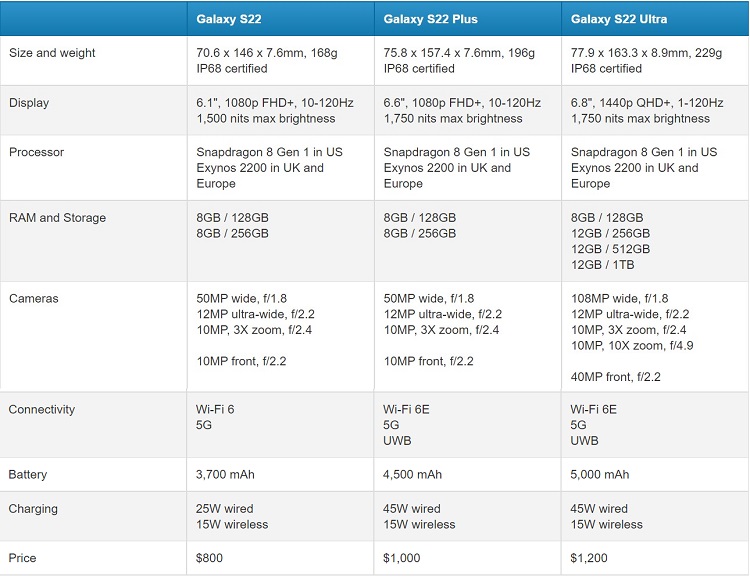The height and width of the screenshot is (586, 750).
Task: Click the 12GB / 1TB storage option
Action: coord(602,265)
